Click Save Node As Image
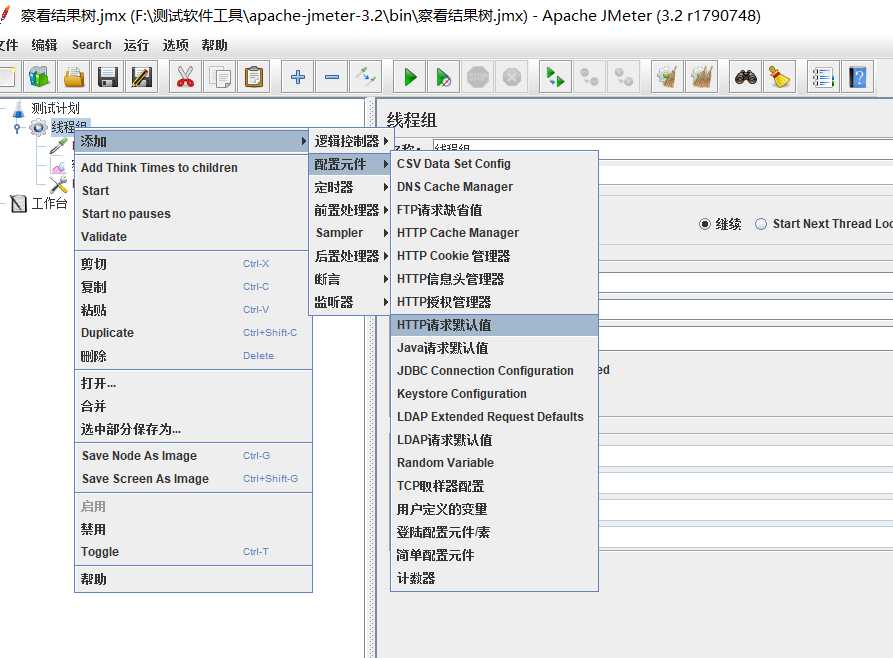This screenshot has width=893, height=658. [193, 456]
